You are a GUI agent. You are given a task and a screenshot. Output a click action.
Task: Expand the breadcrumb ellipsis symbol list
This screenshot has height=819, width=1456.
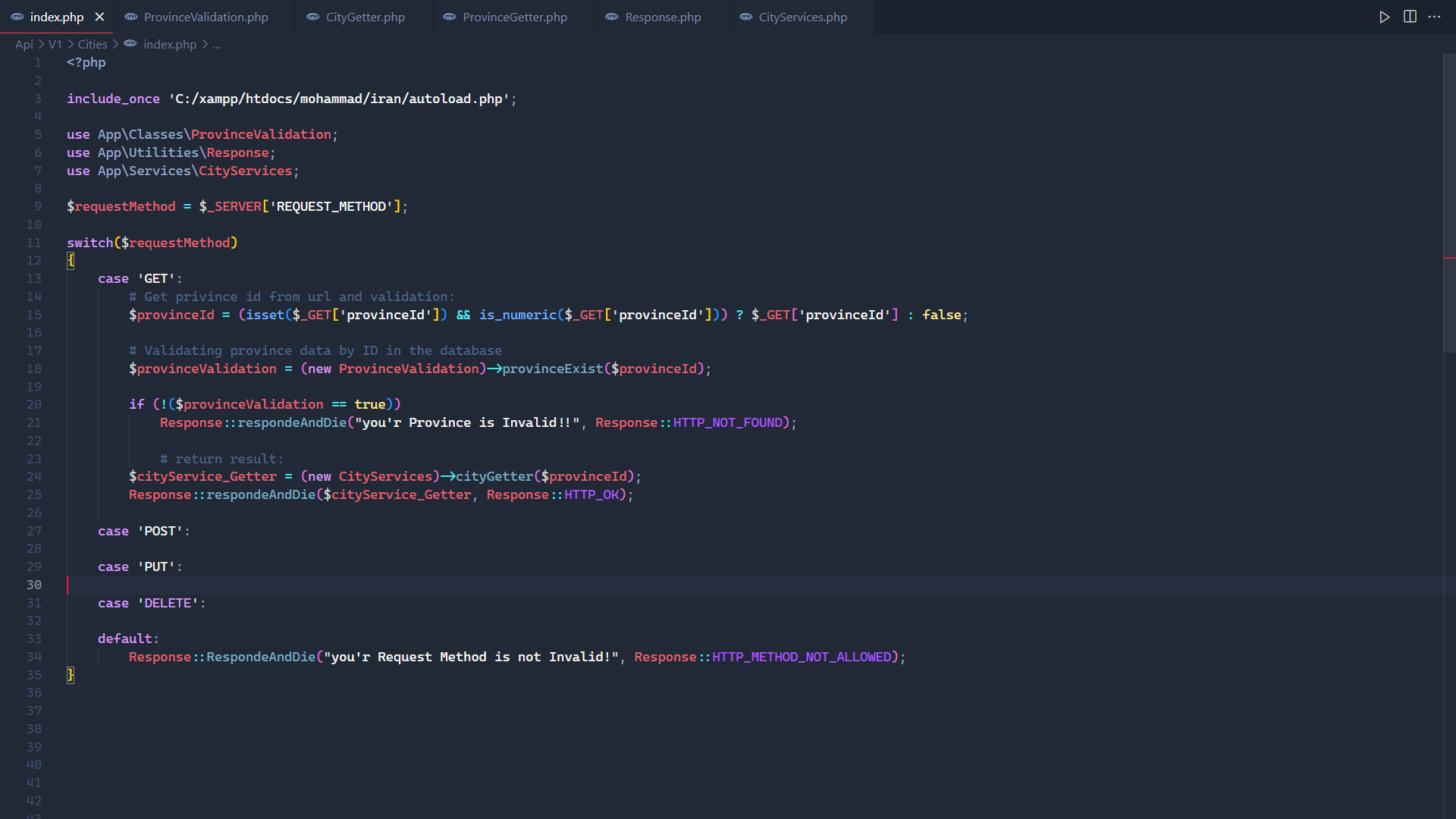click(x=217, y=44)
